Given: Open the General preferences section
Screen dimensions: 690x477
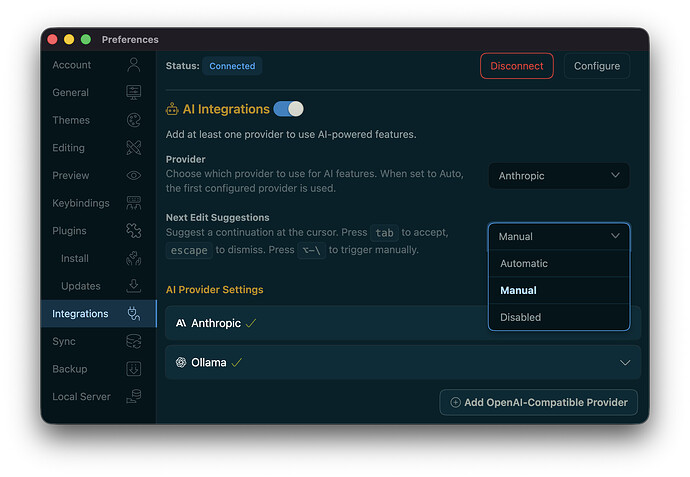Looking at the screenshot, I should tap(98, 93).
